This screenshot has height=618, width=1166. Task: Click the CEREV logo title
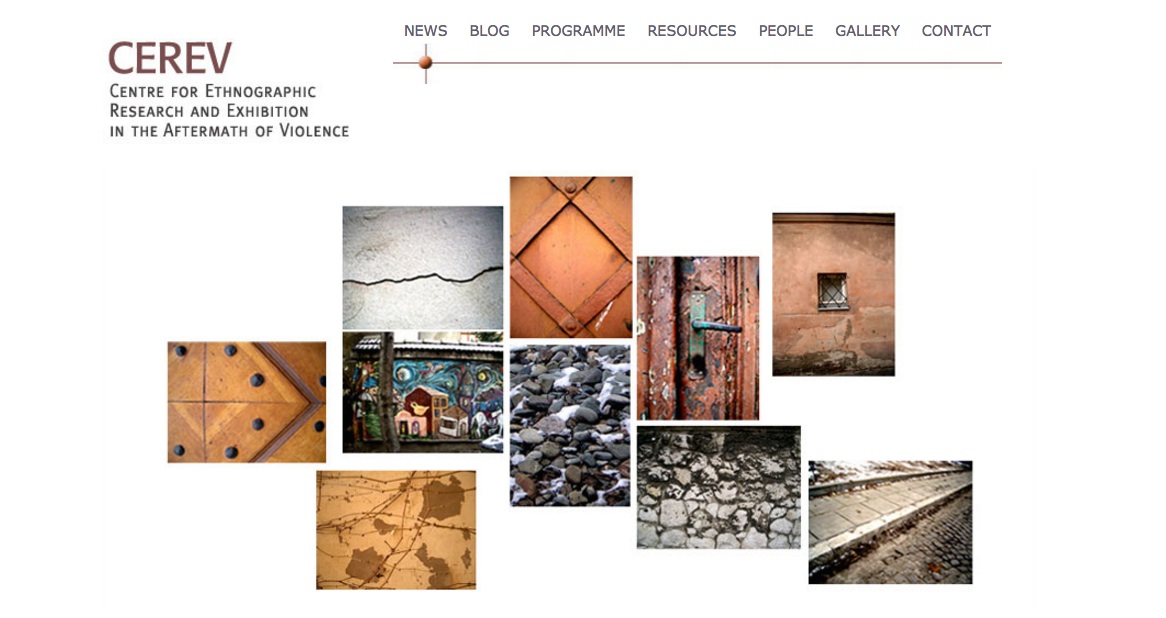tap(170, 58)
